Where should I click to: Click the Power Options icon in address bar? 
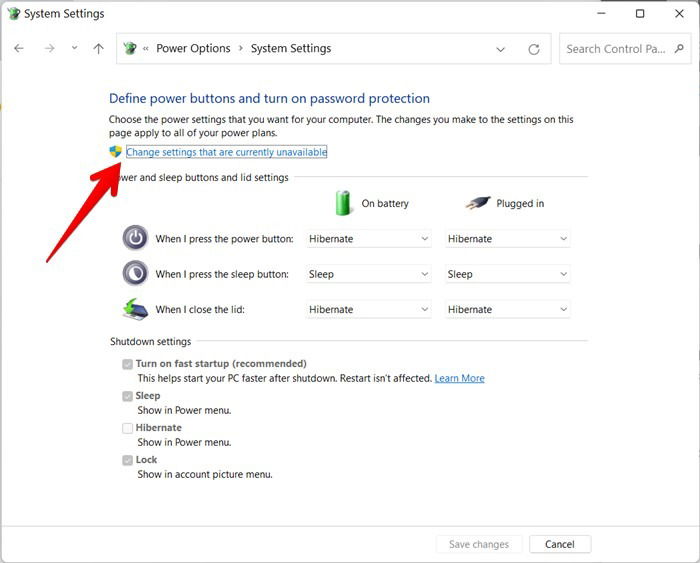click(x=130, y=48)
